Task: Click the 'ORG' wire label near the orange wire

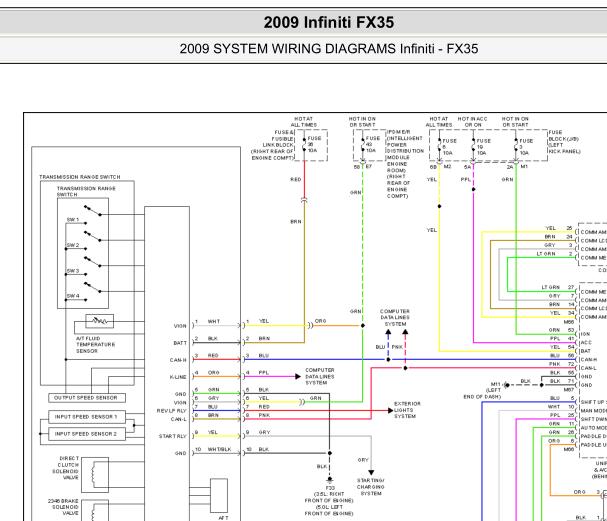Action: point(321,321)
